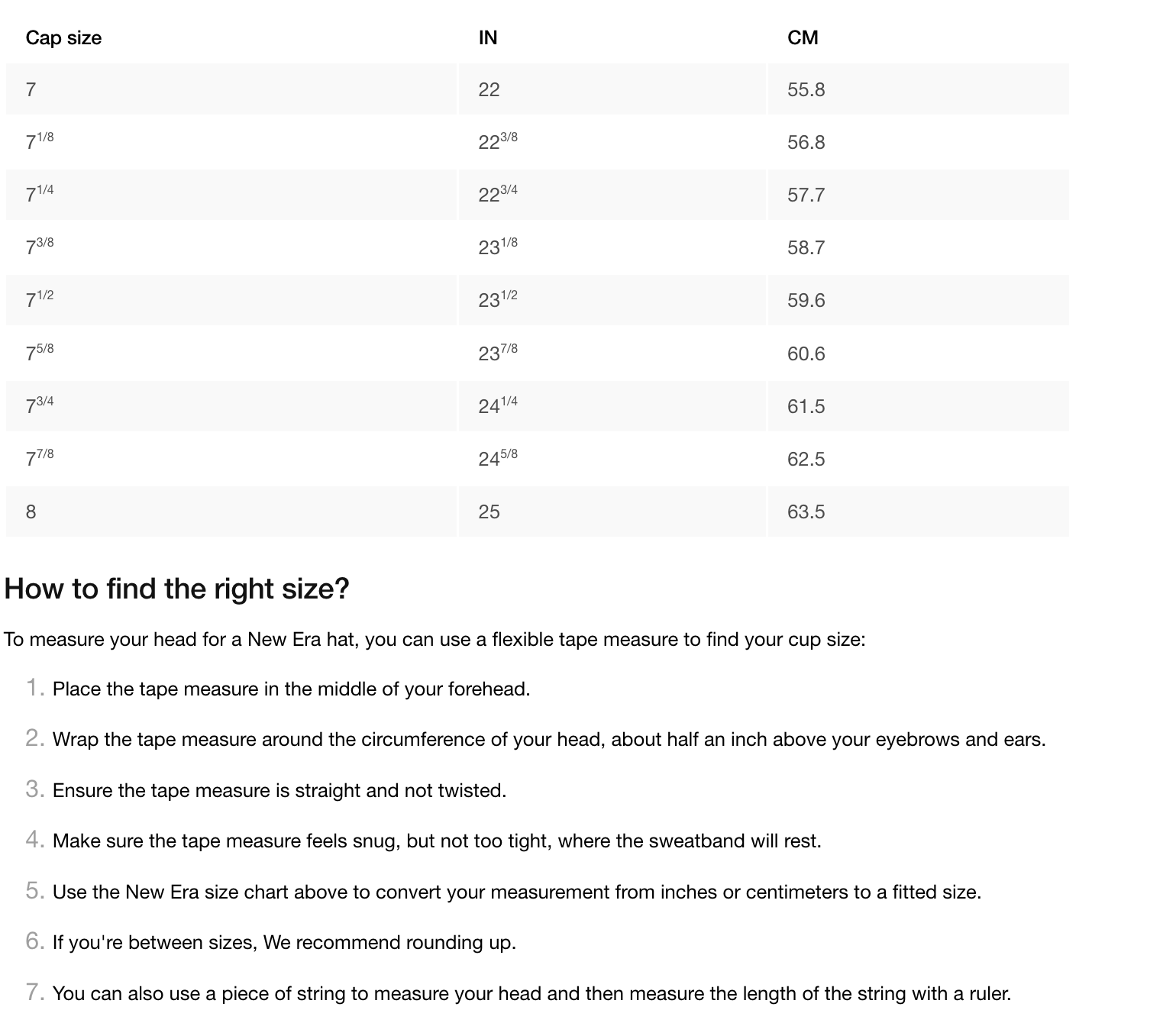Click the cap size 7 3/8 row

click(538, 247)
